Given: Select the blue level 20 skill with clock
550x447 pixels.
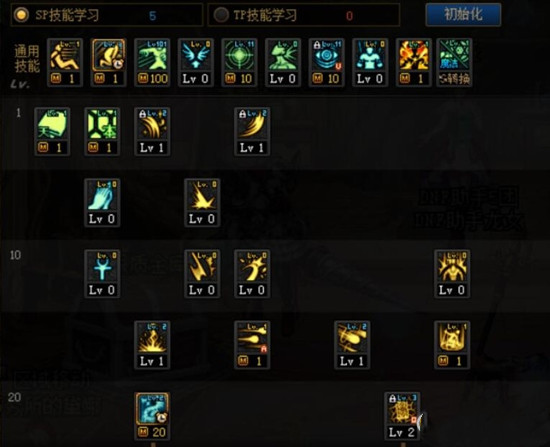Looking at the screenshot, I should click(x=152, y=416).
